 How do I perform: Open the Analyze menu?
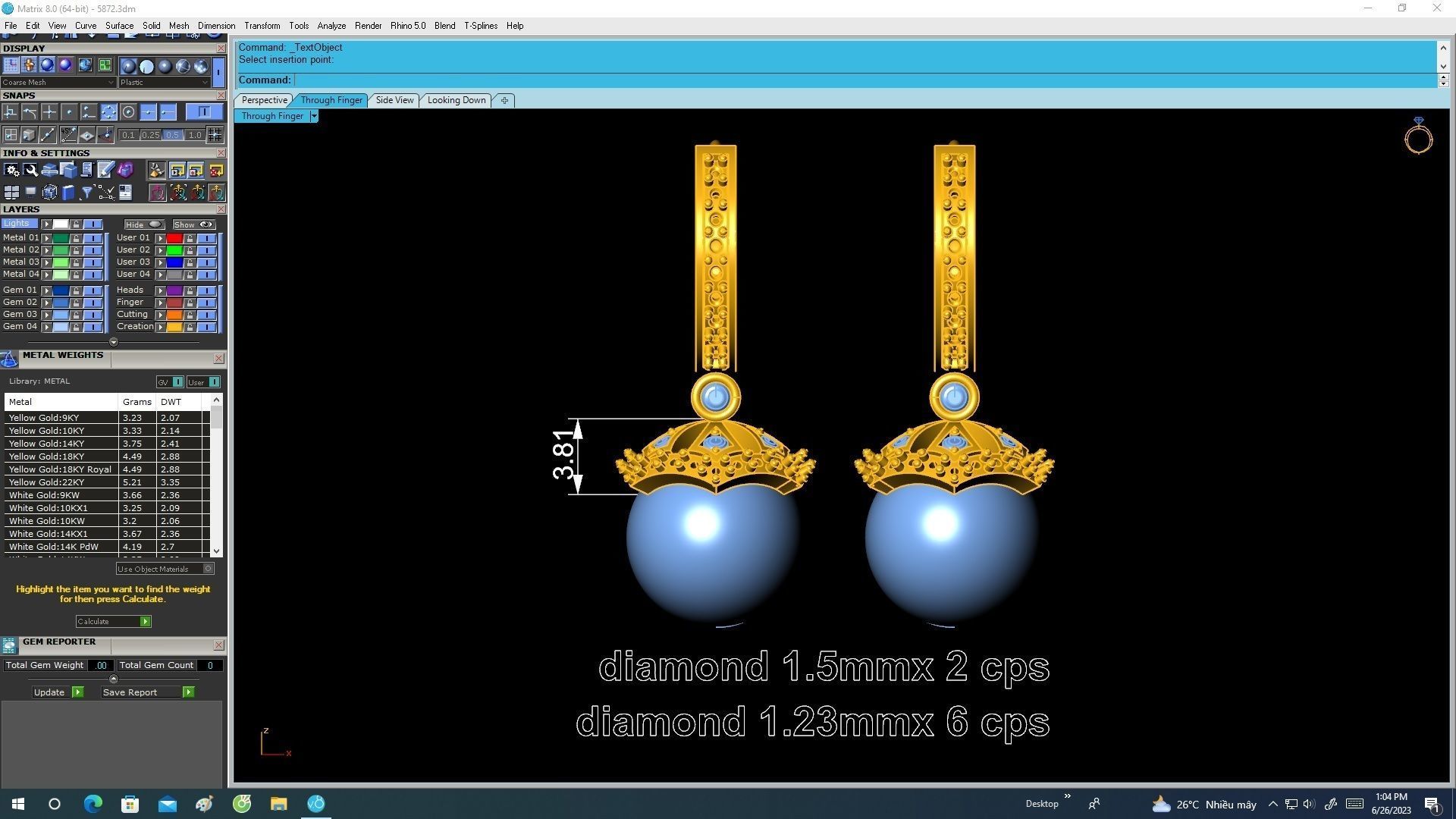331,26
